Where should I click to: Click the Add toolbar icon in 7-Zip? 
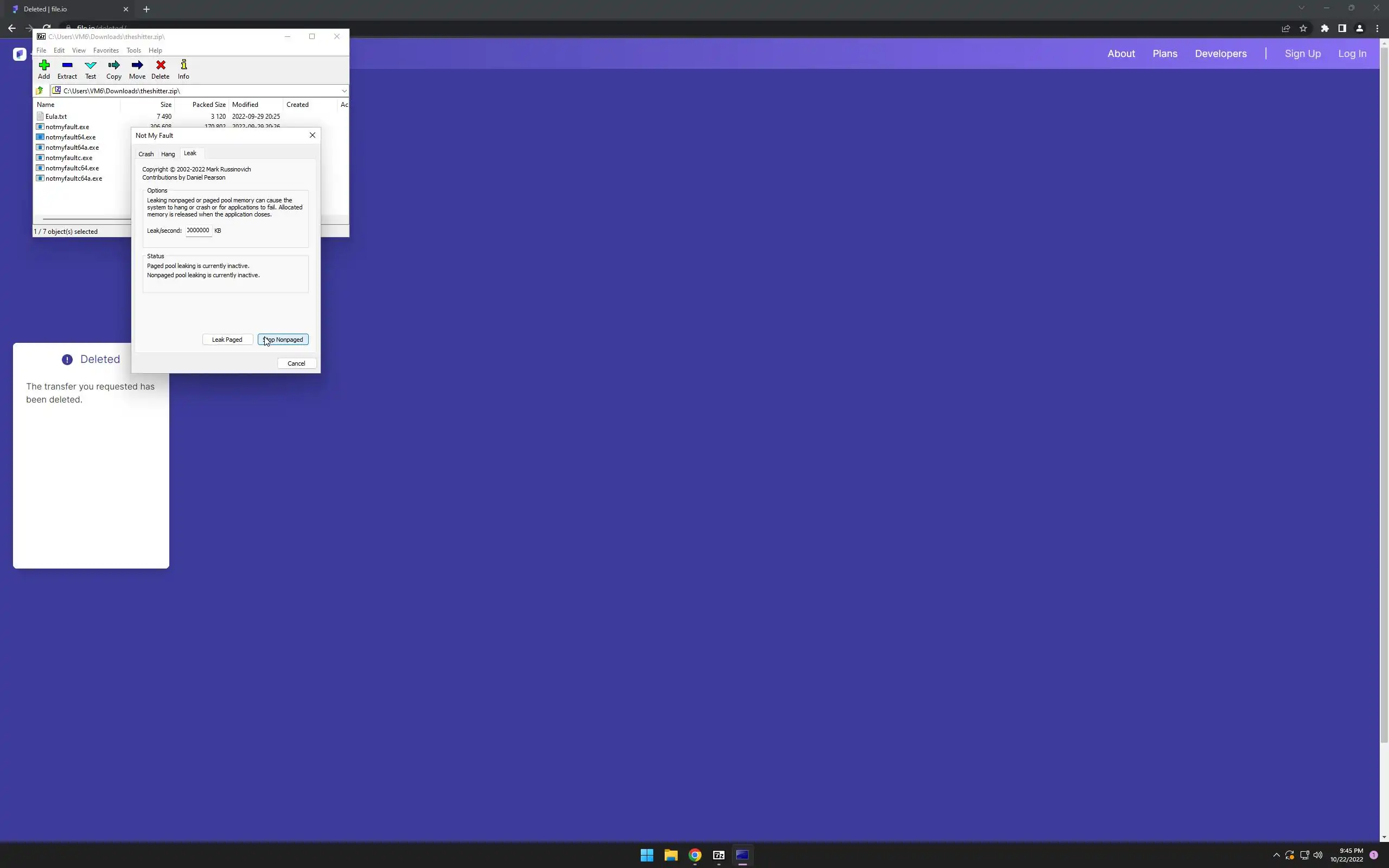pyautogui.click(x=43, y=69)
